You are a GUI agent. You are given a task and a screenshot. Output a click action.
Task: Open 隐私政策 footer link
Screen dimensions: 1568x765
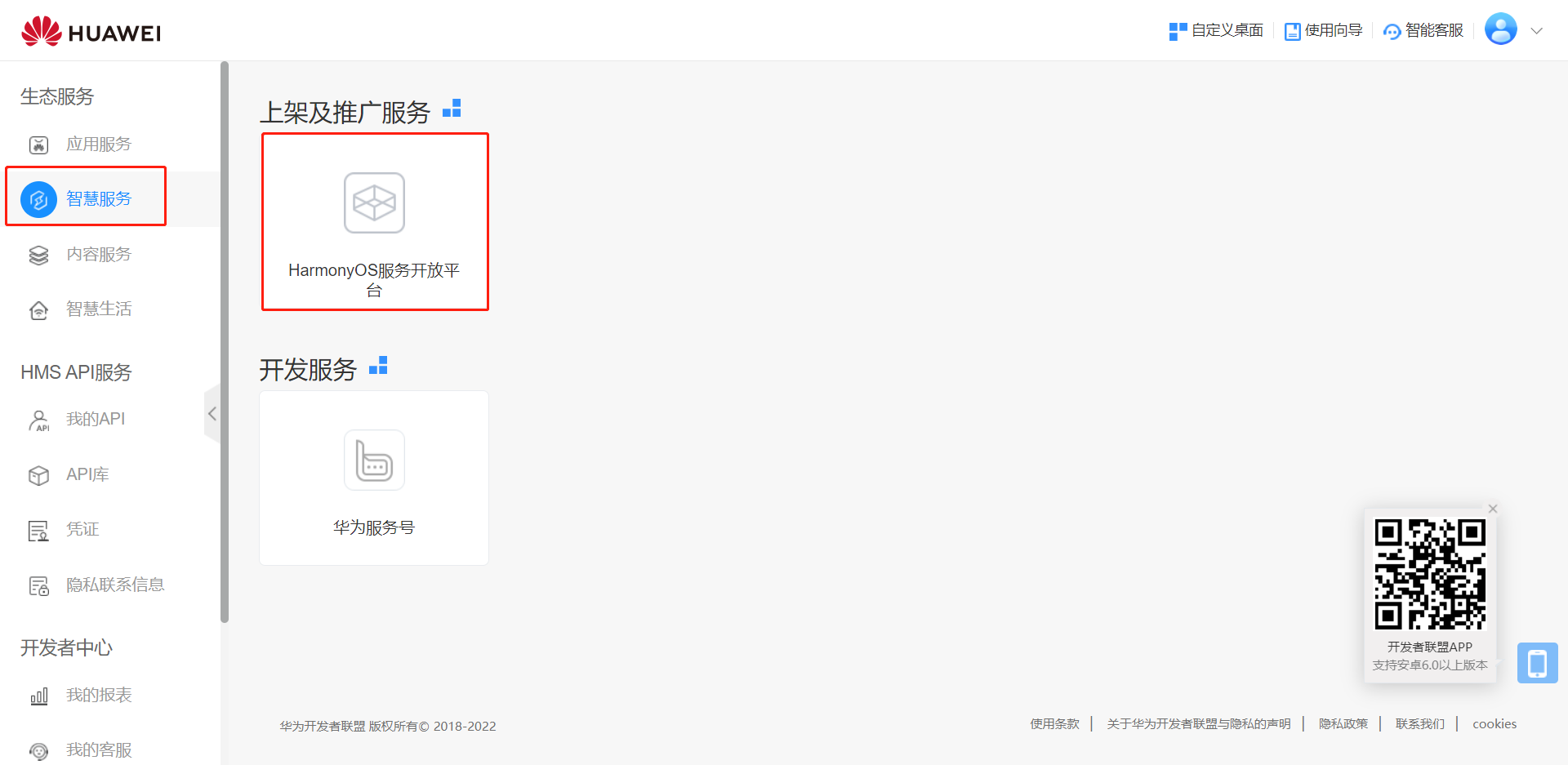tap(1343, 724)
